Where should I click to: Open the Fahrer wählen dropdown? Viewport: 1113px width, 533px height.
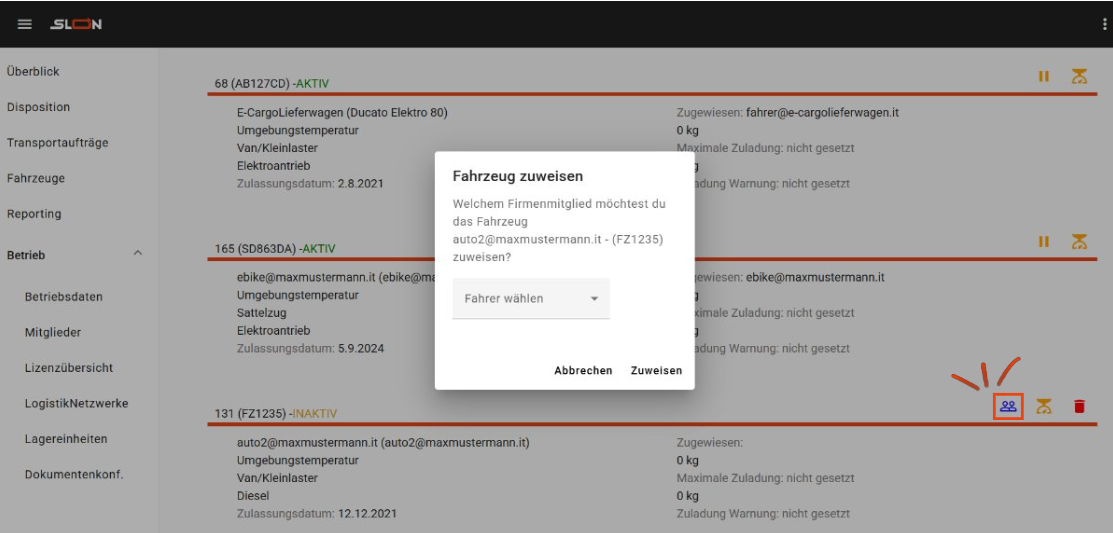click(531, 299)
